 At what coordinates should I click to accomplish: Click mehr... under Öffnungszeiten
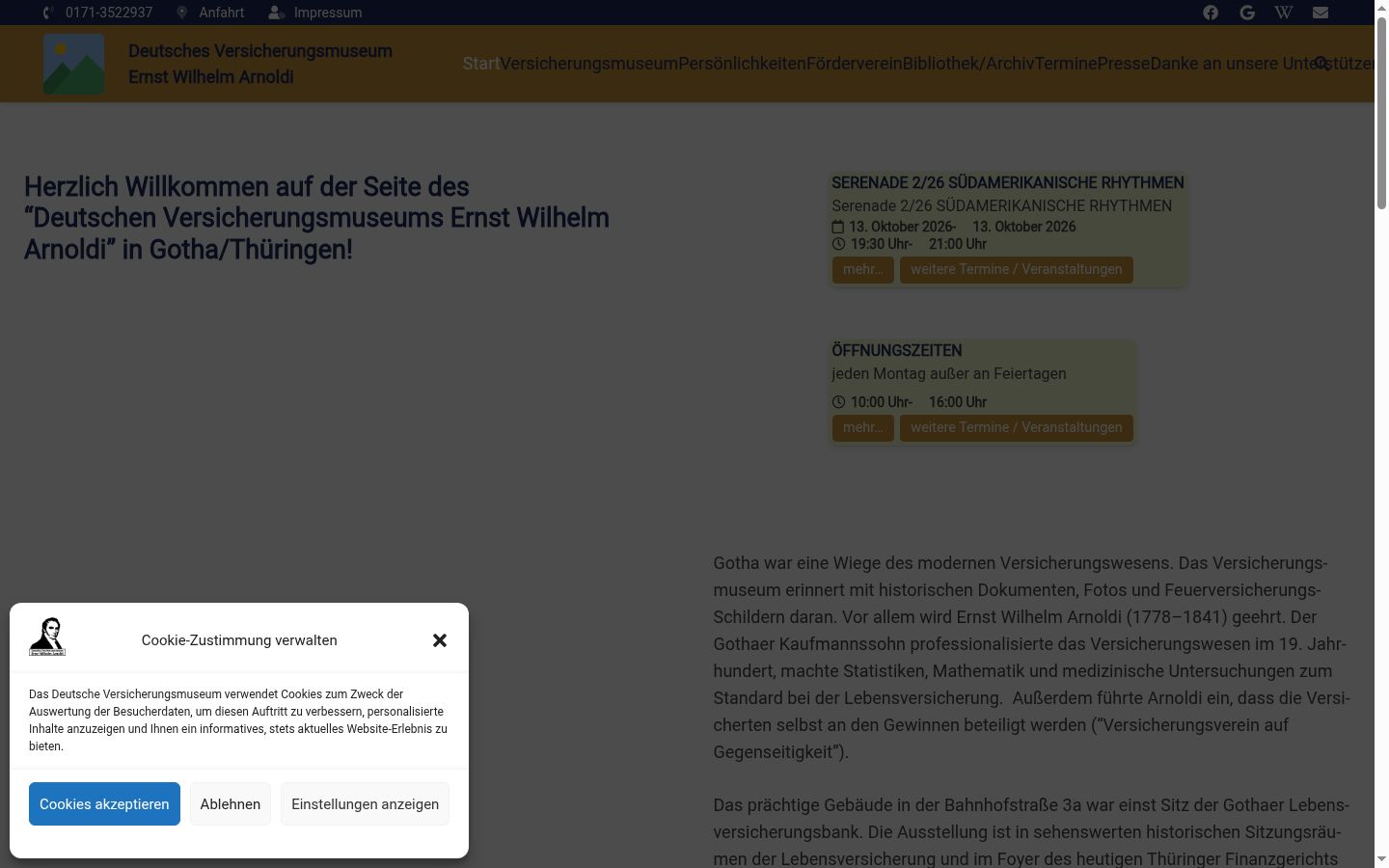(863, 428)
